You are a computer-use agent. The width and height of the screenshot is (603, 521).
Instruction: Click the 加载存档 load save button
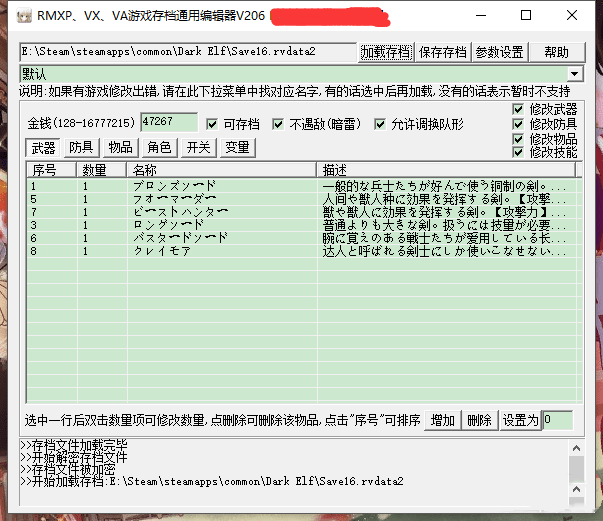(386, 52)
